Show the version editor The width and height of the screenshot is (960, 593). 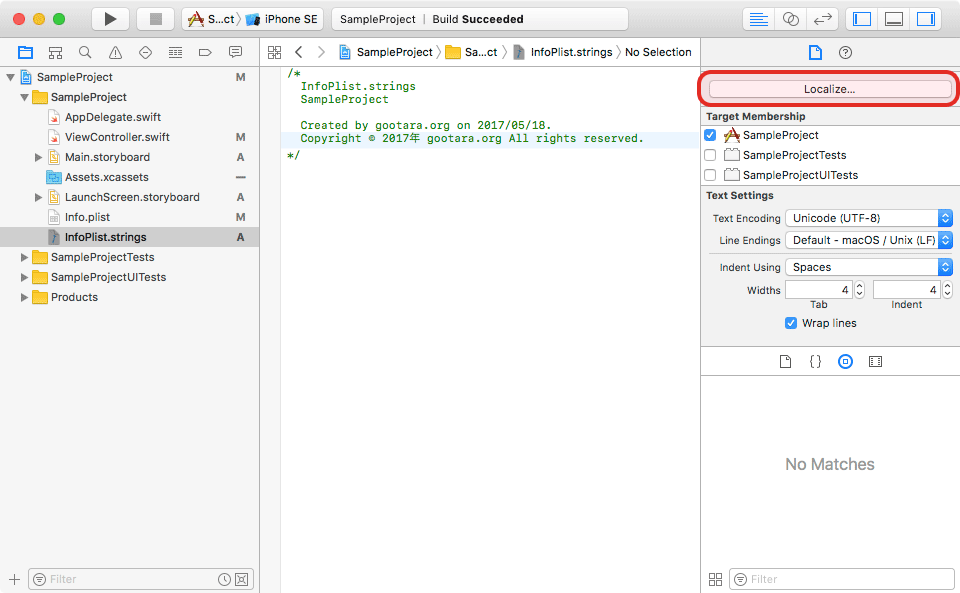(822, 19)
